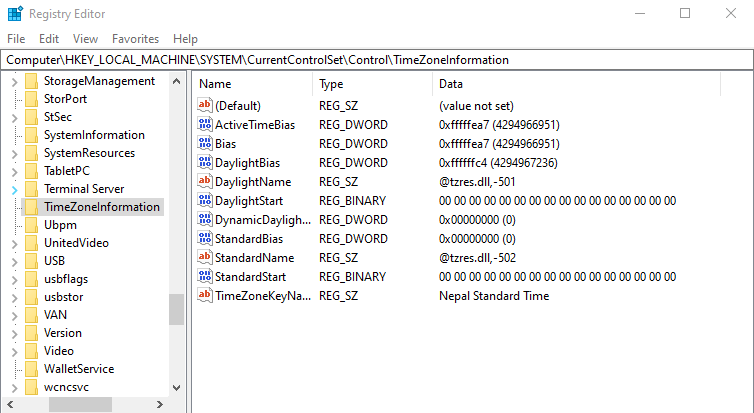
Task: Select the usbstor key label
Action: [x=63, y=297]
